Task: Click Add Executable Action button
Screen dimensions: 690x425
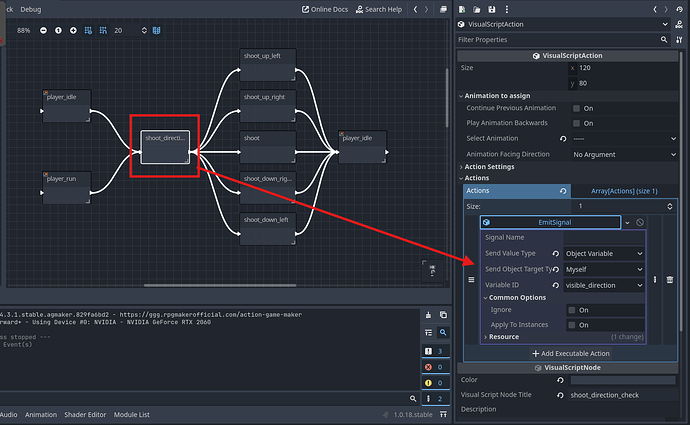Action: click(570, 354)
